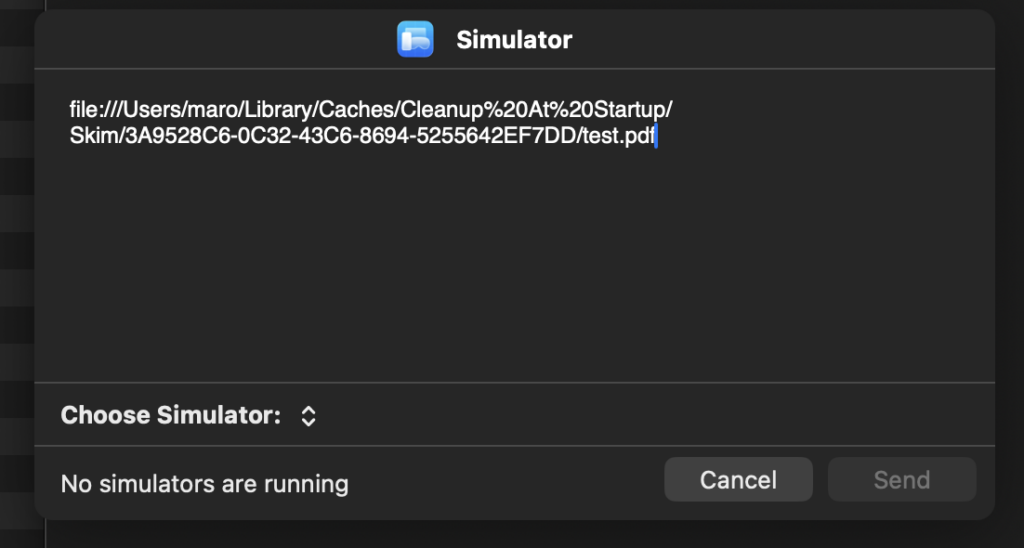Click the Simulator app icon
1024x548 pixels.
pos(415,40)
